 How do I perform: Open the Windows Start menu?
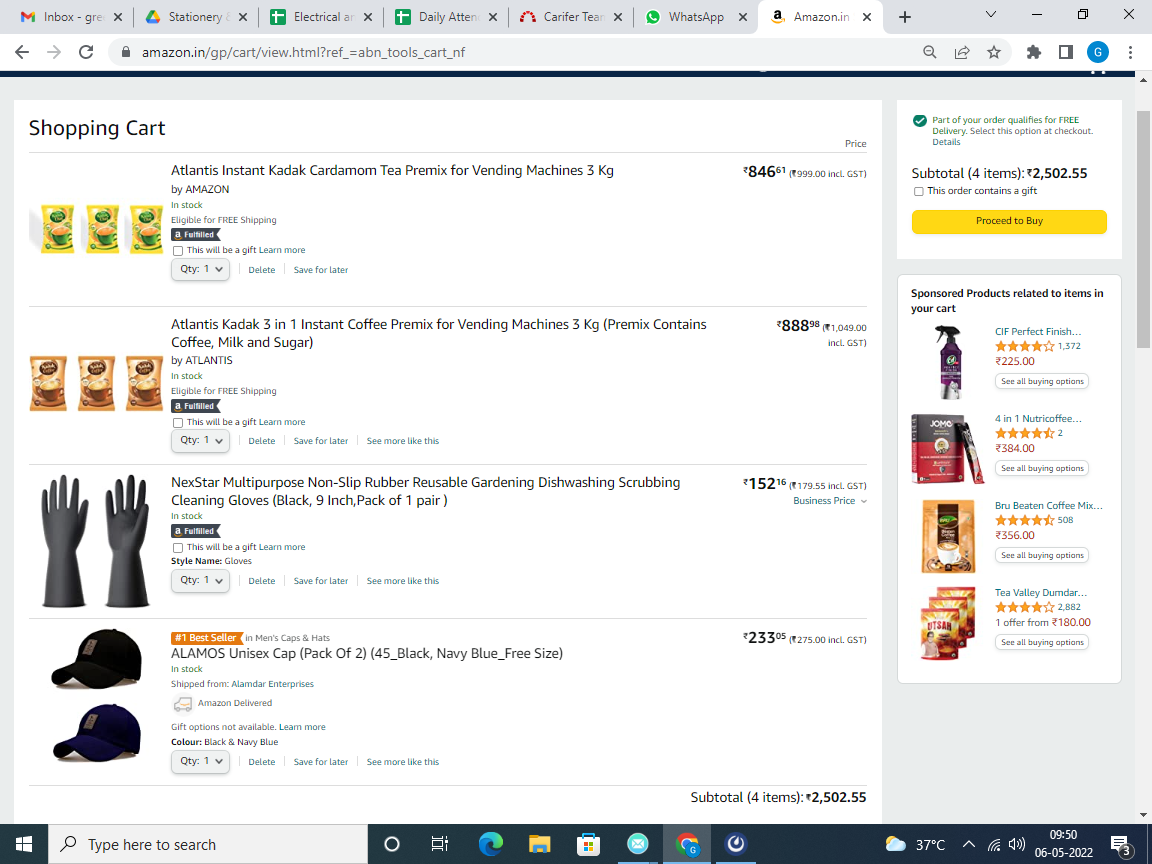(x=24, y=844)
